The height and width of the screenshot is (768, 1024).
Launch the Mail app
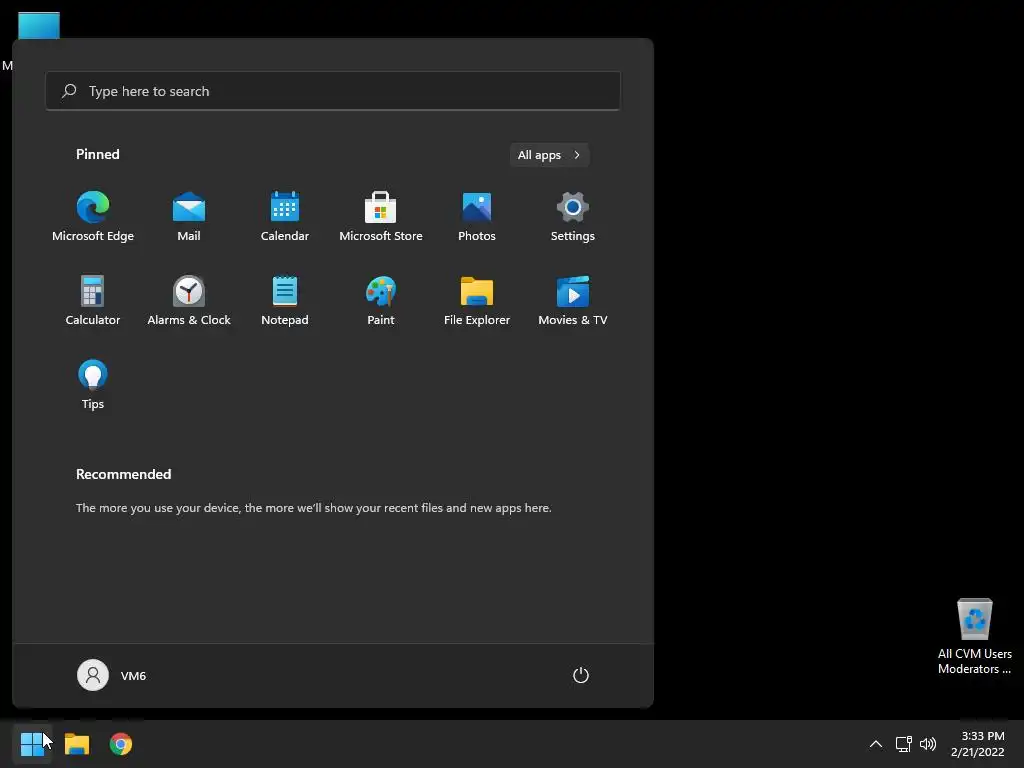click(x=189, y=217)
